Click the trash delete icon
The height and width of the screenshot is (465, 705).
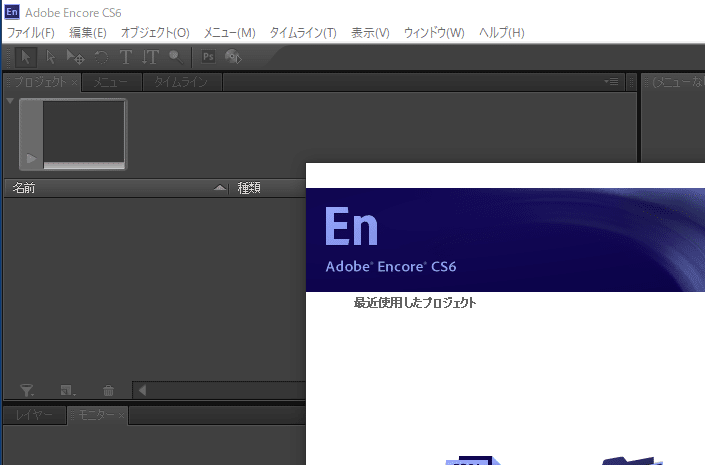tap(108, 390)
